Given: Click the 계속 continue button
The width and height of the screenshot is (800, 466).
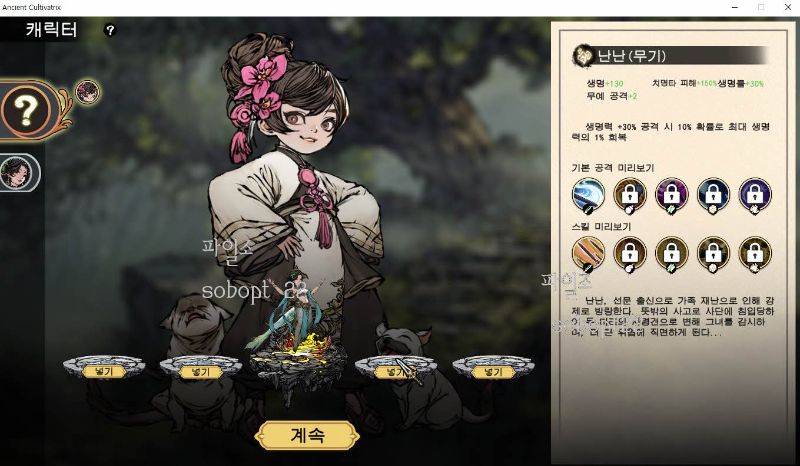Looking at the screenshot, I should click(307, 435).
